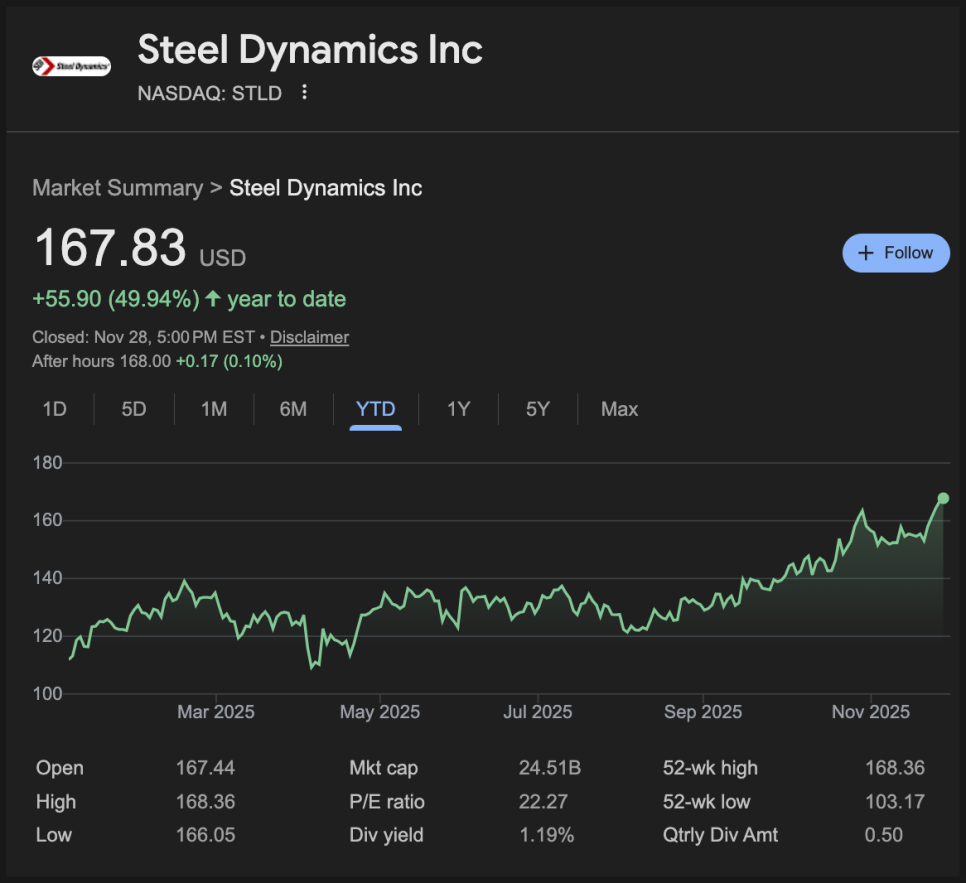Show the Max time range chart

[619, 409]
